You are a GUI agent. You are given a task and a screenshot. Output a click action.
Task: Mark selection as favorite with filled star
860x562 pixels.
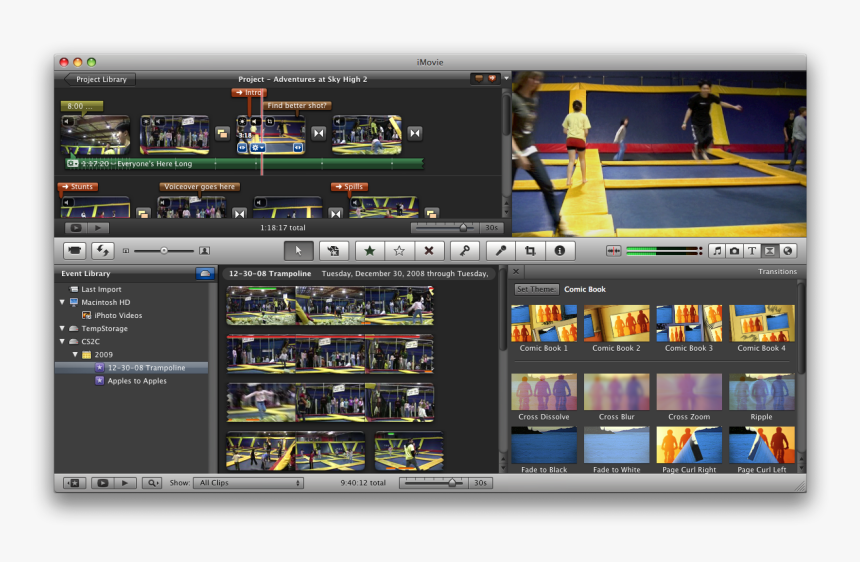click(370, 251)
